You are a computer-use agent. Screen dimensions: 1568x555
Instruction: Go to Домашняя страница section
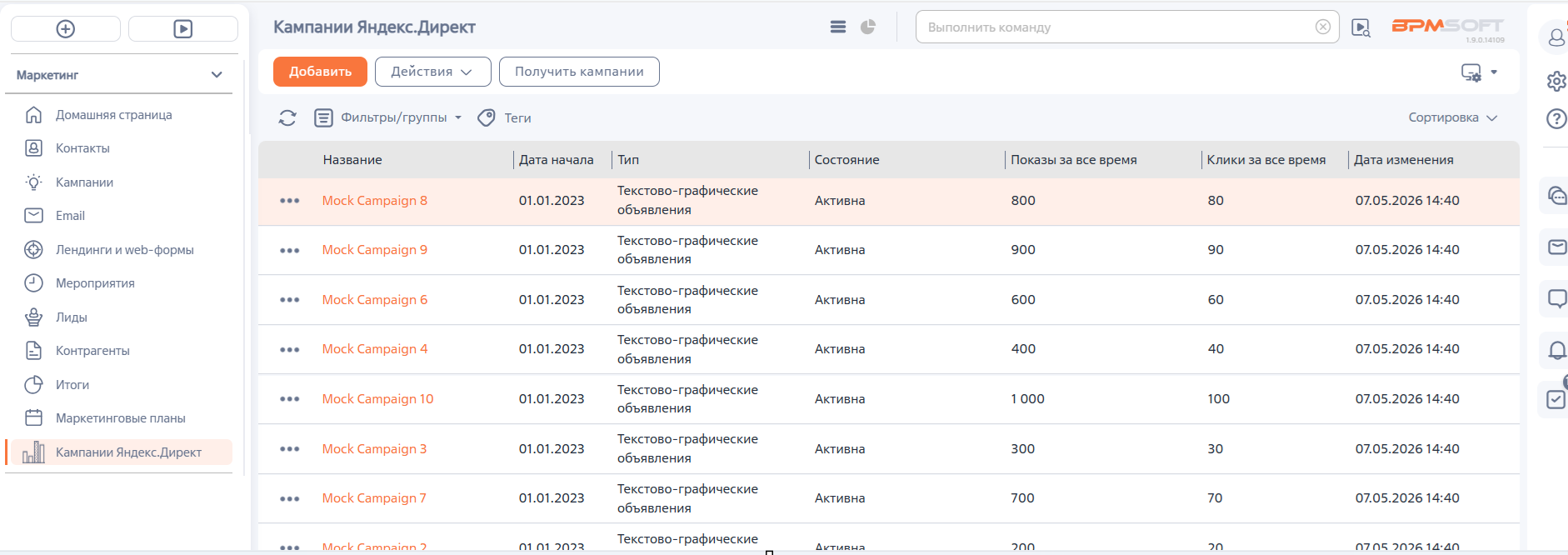(x=114, y=115)
